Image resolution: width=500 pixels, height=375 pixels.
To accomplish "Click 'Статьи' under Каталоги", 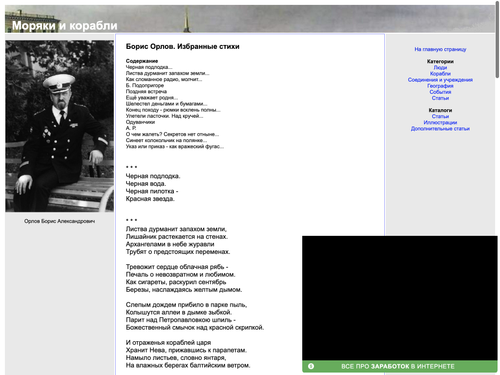I will coord(440,116).
